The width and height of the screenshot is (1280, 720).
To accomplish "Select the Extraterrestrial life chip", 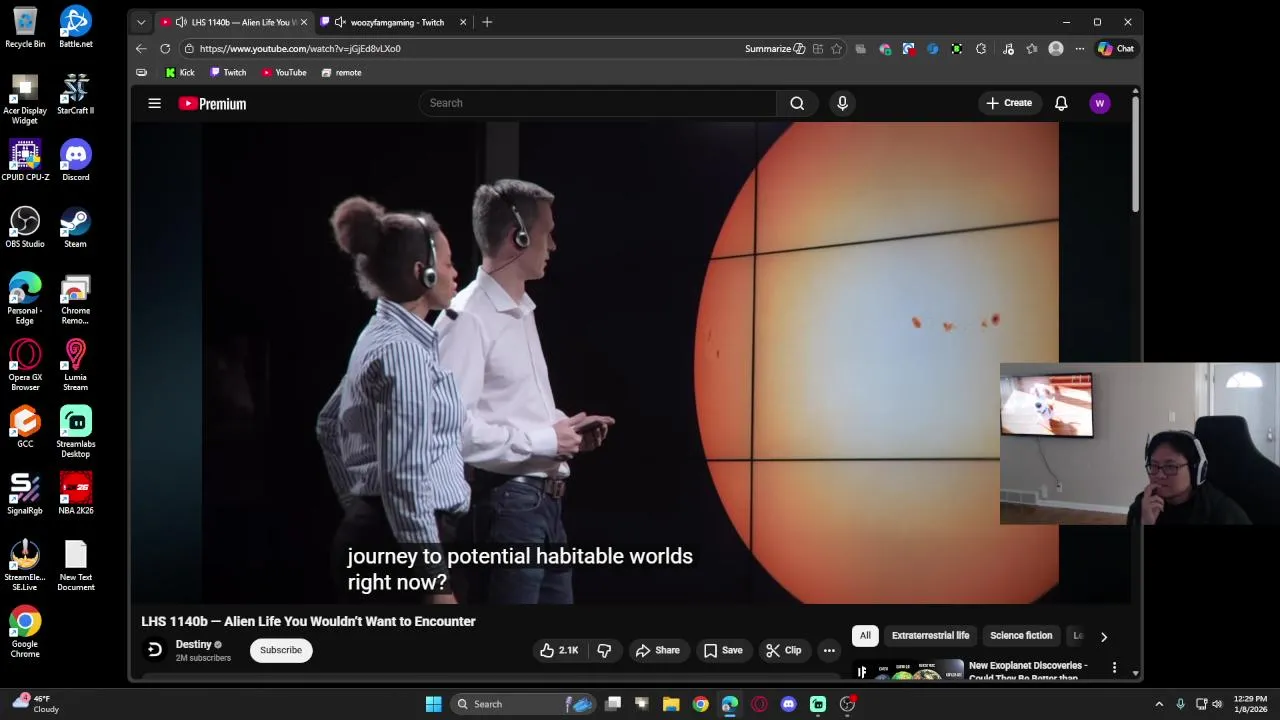I will pyautogui.click(x=930, y=636).
